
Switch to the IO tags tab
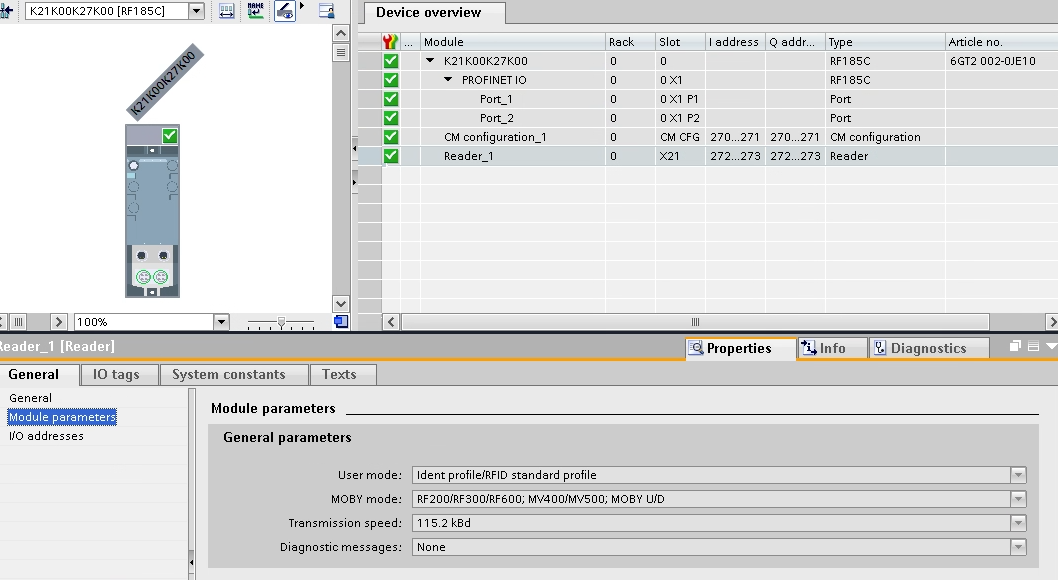[119, 374]
